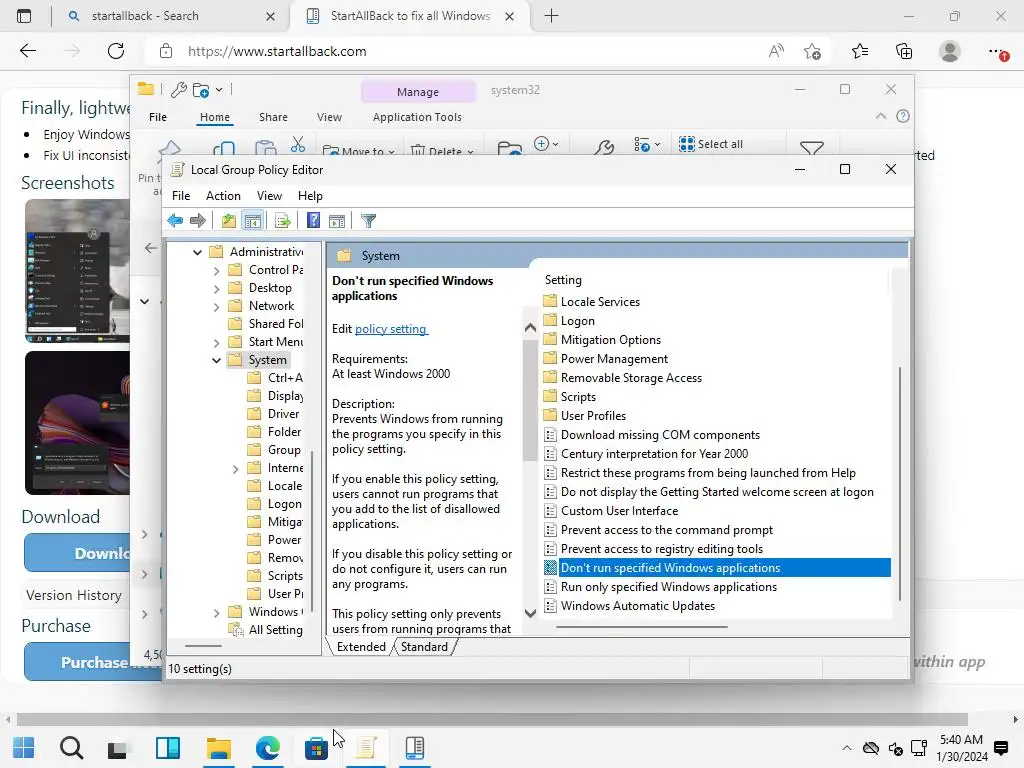View site information lock icon
Screen dimensions: 1024x768
point(166,51)
